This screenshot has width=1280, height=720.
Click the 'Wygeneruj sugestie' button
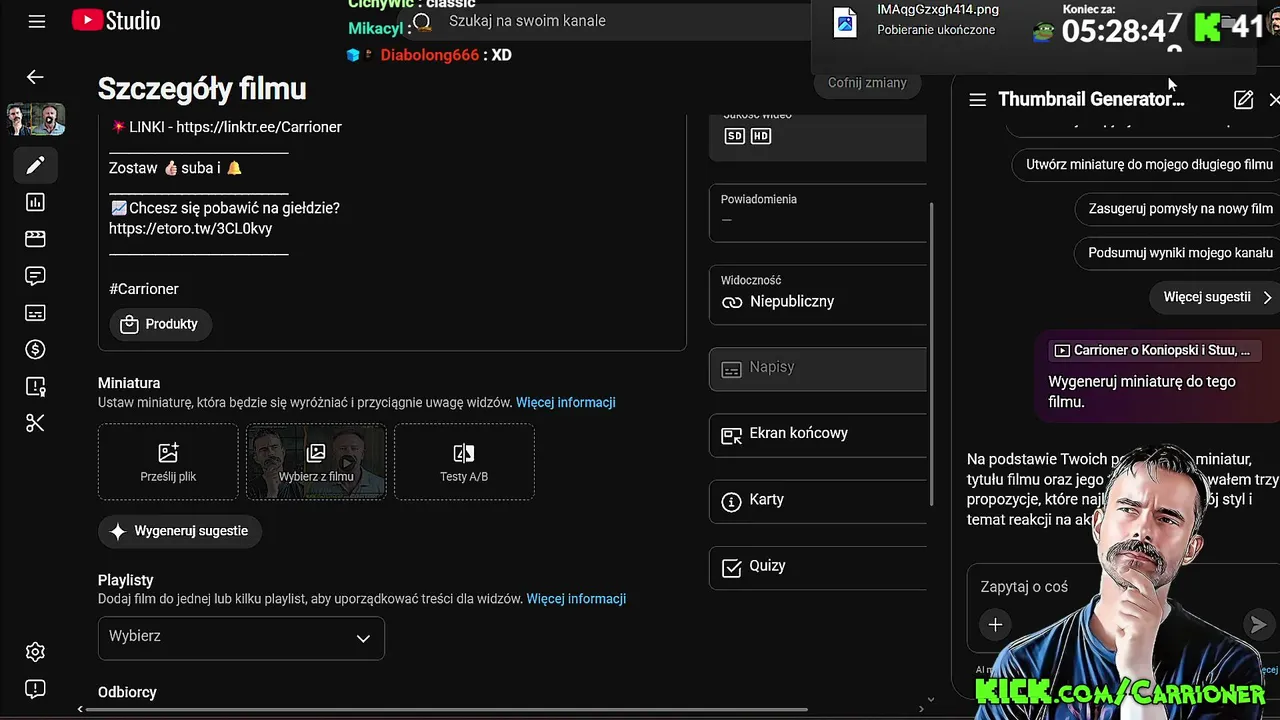click(x=180, y=531)
